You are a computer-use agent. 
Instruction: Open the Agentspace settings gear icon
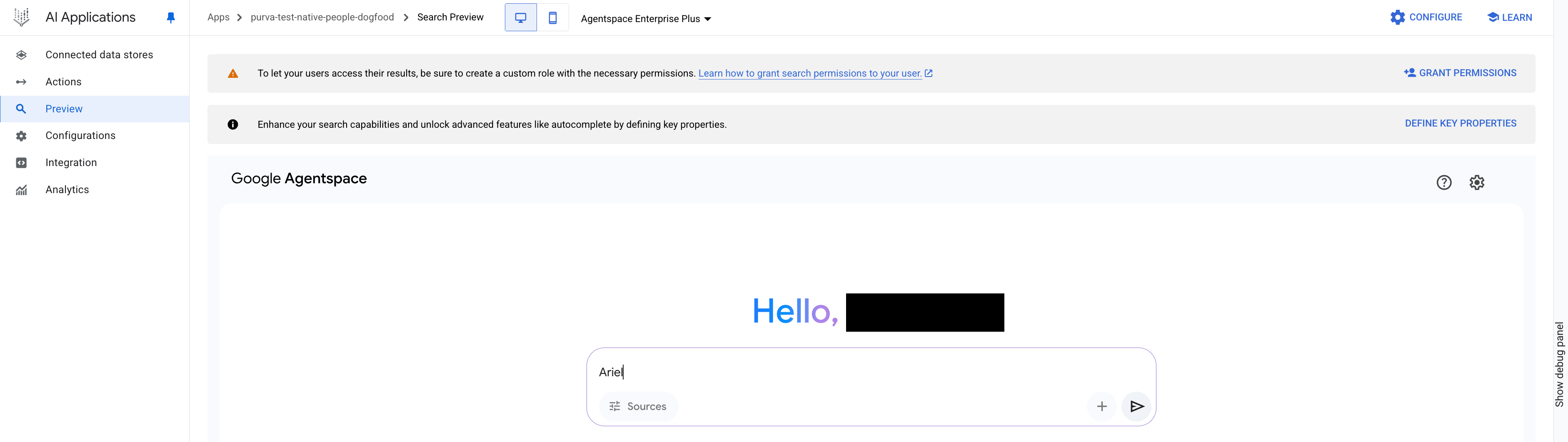point(1477,182)
